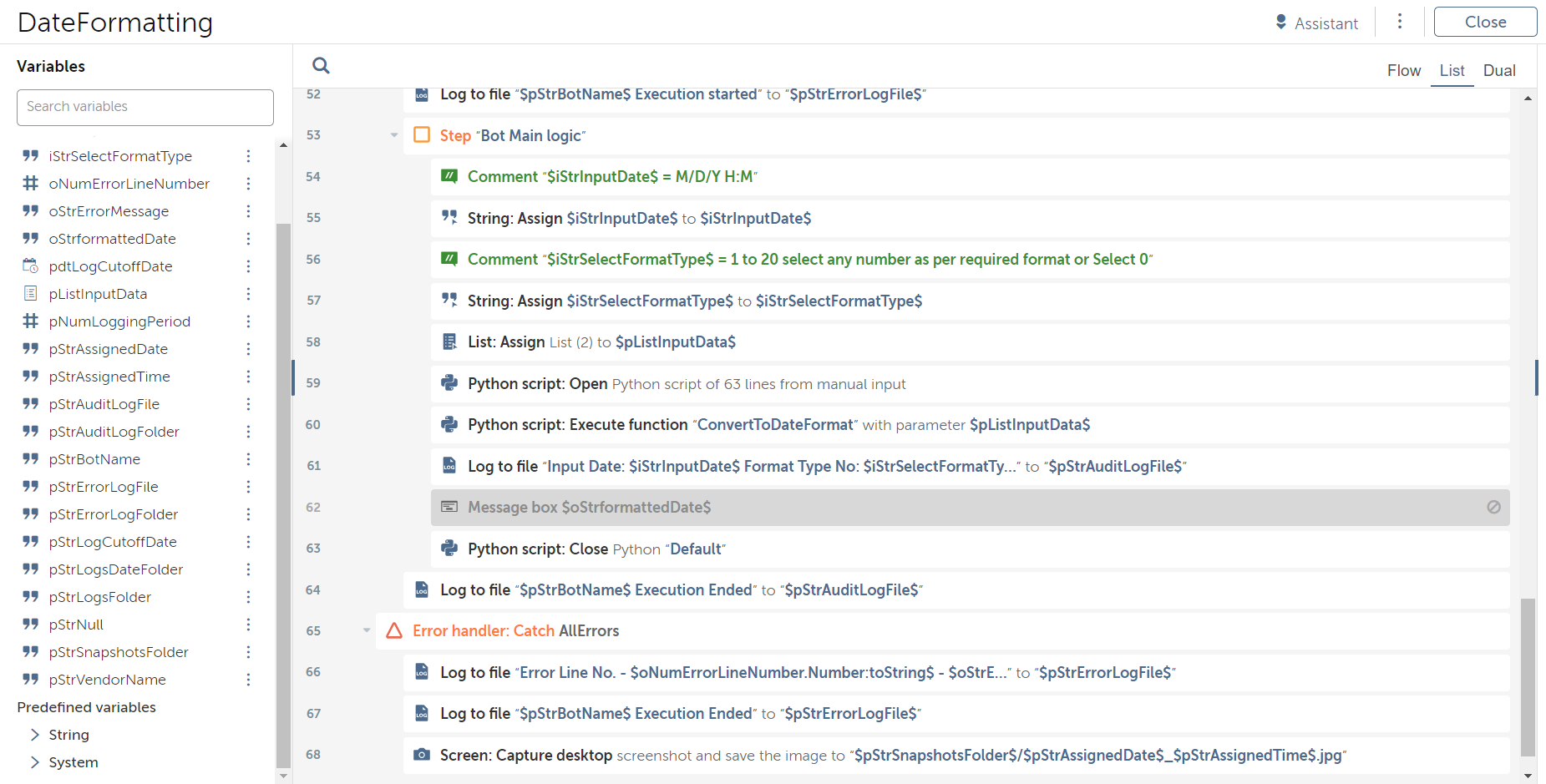Click the Error handler triangle icon
This screenshot has height=784, width=1546.
tap(394, 630)
